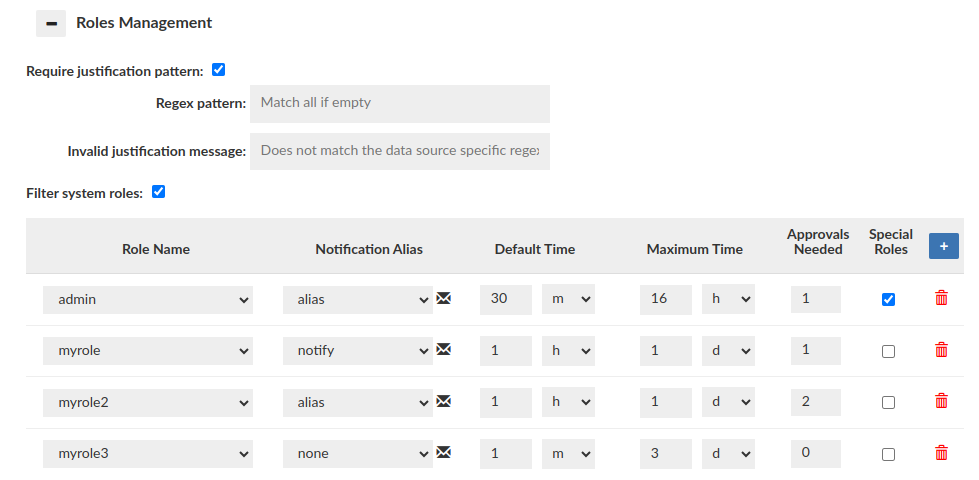Viewport: 979px width, 480px height.
Task: Click trash icon for myrole3
Action: (941, 453)
